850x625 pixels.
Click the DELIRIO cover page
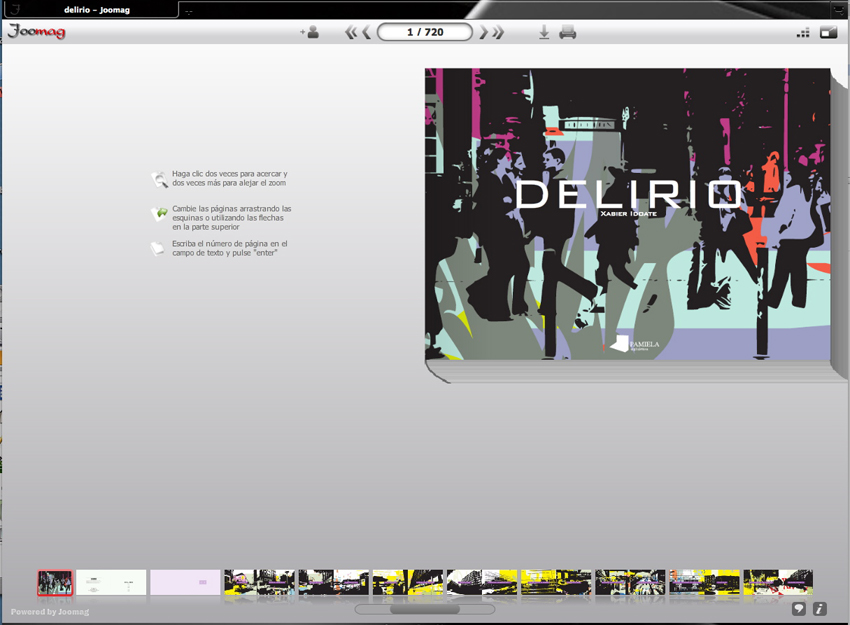[627, 214]
